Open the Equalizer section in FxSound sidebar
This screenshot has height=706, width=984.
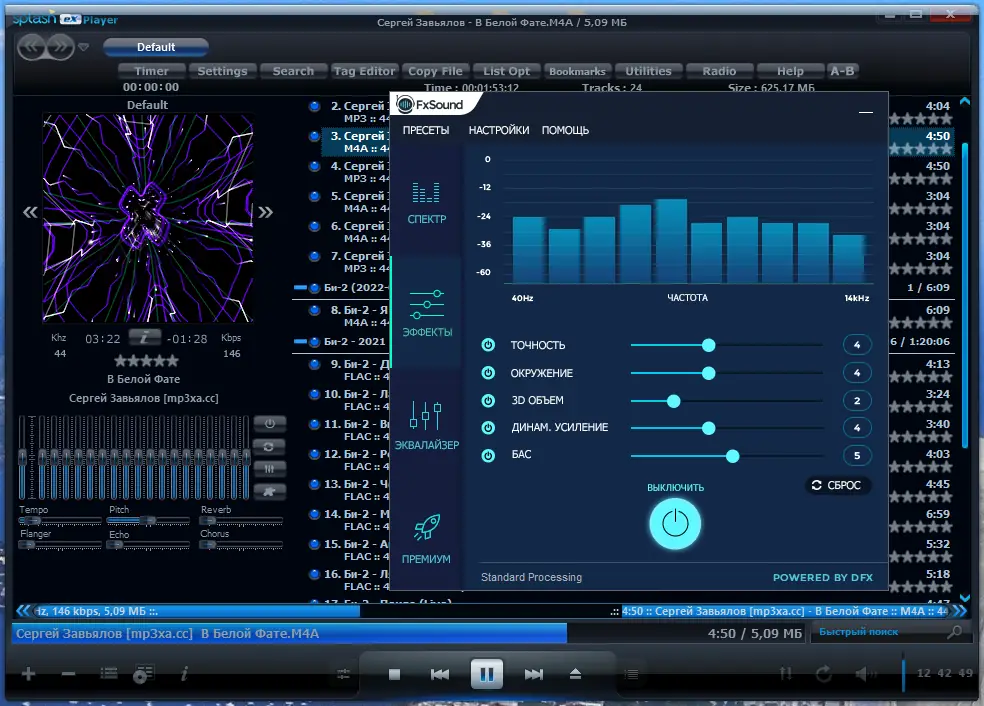click(x=427, y=425)
